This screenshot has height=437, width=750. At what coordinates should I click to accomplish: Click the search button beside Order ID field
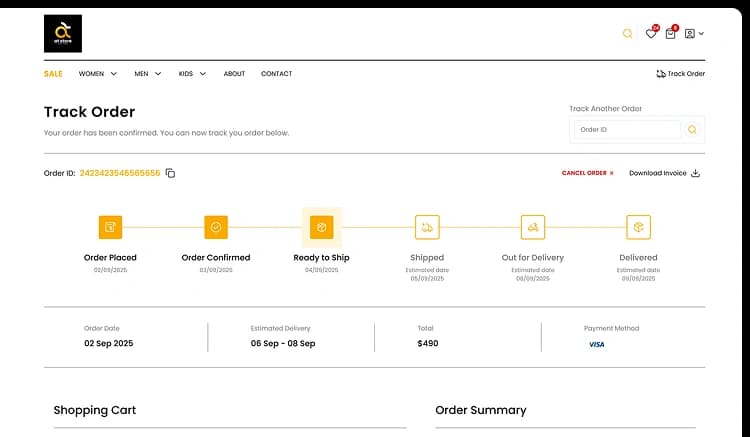[692, 130]
